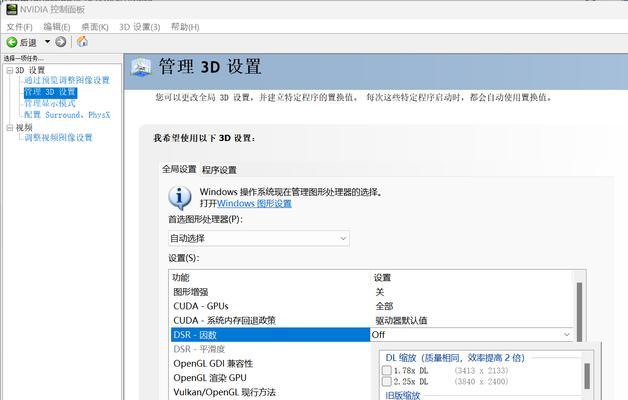Click the NVIDIA logo in title bar
This screenshot has height=400, width=628.
pos(12,9)
